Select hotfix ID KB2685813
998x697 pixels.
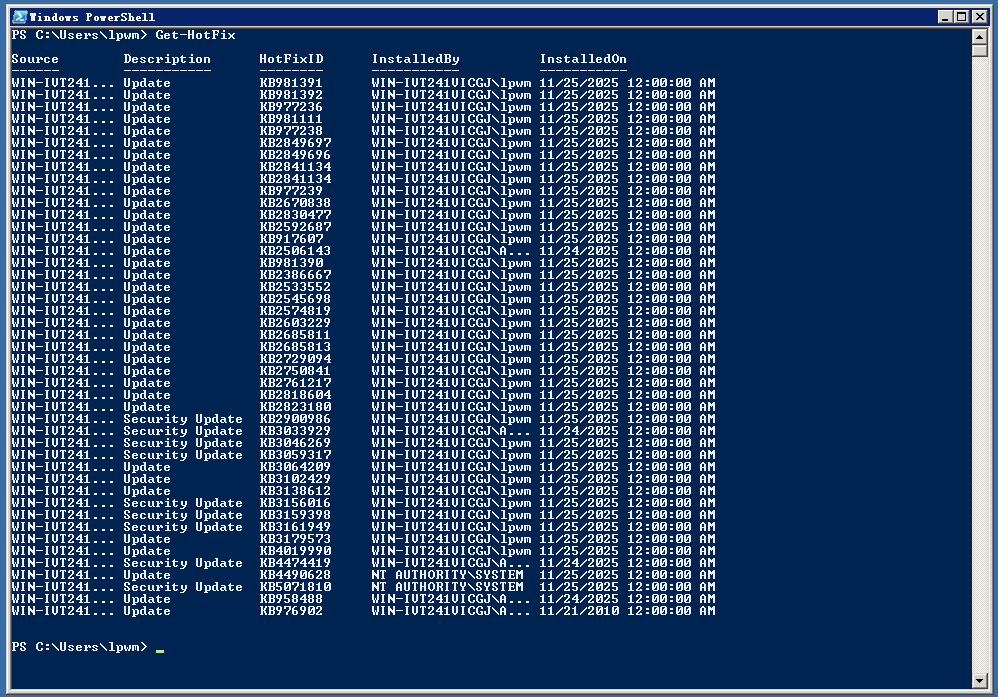tap(295, 347)
